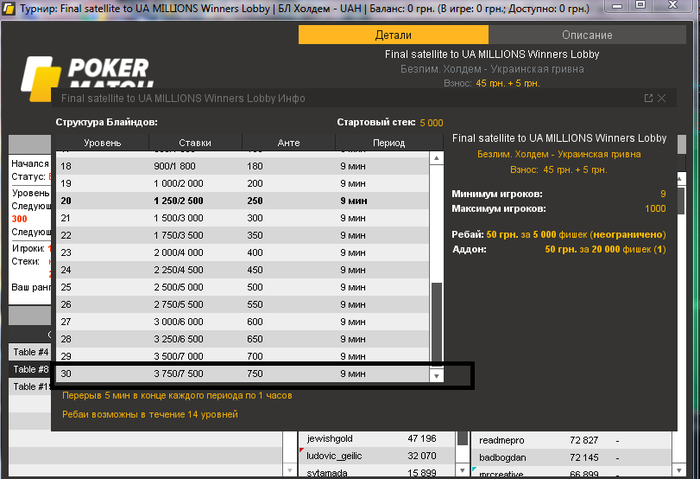Select level 25 blinds 2 500/5 000
Screen dimensions: 700x479
point(242,287)
